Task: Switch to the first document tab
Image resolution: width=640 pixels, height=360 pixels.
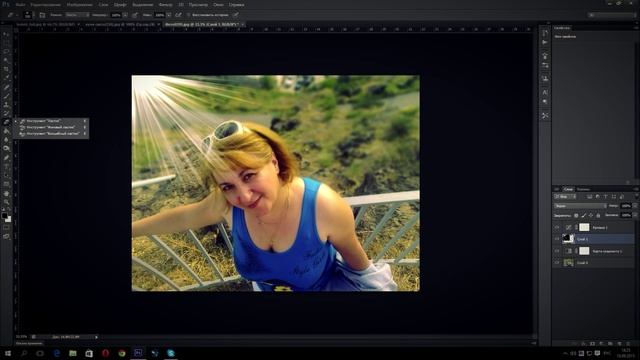Action: click(48, 24)
